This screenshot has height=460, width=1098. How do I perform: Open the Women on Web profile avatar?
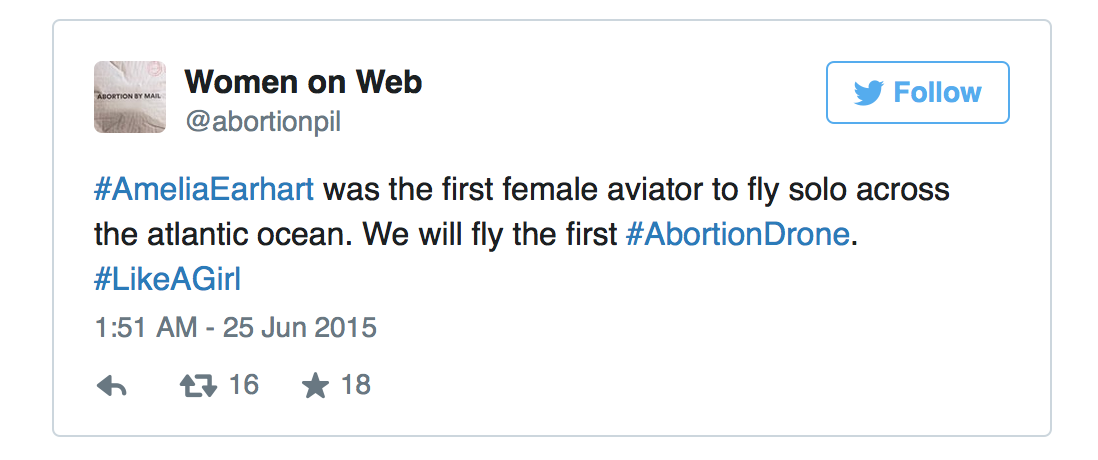click(x=130, y=97)
